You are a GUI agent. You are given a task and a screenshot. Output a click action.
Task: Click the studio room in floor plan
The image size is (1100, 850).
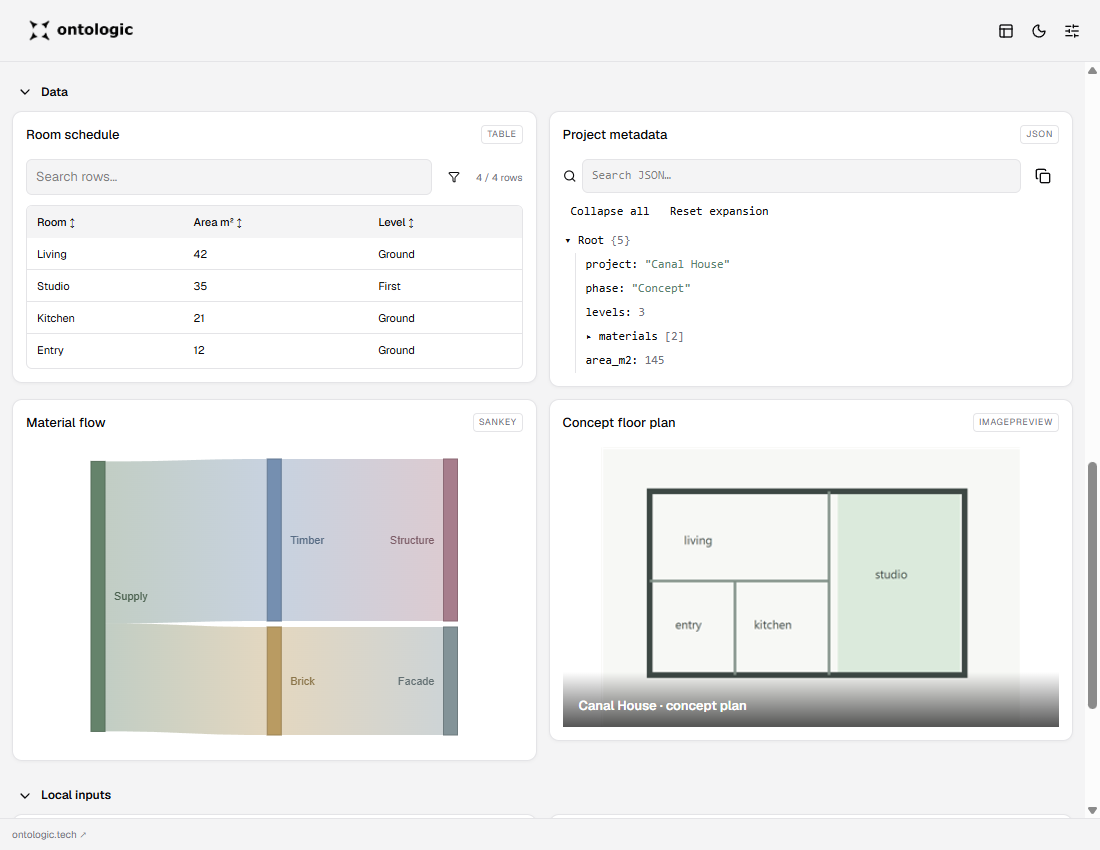tap(899, 582)
